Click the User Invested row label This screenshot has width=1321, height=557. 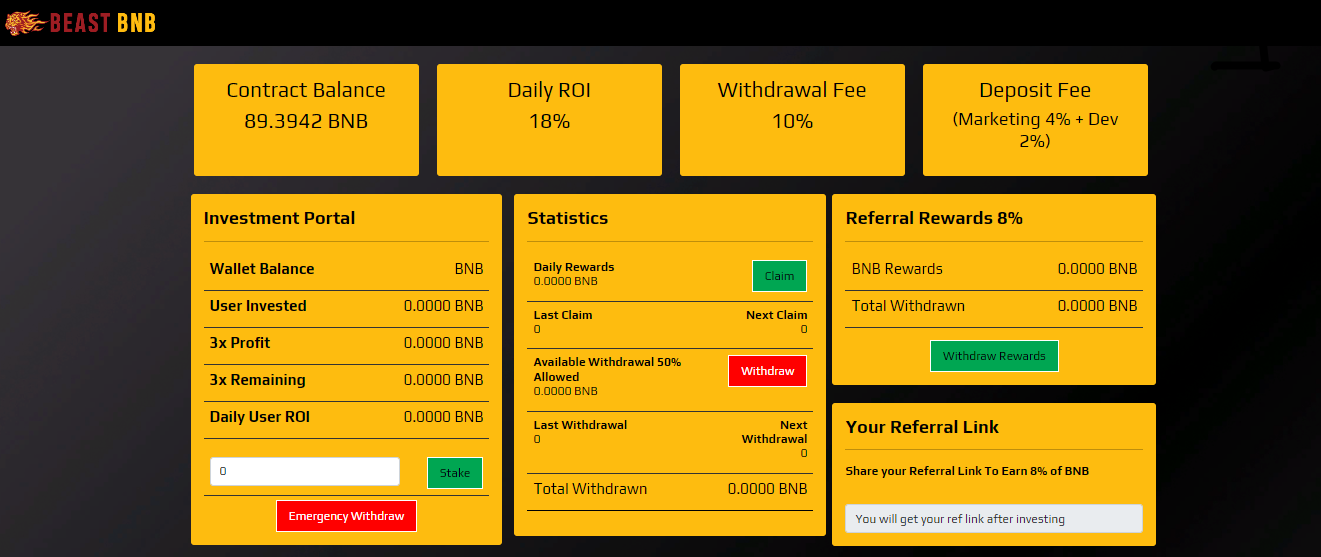pos(258,306)
